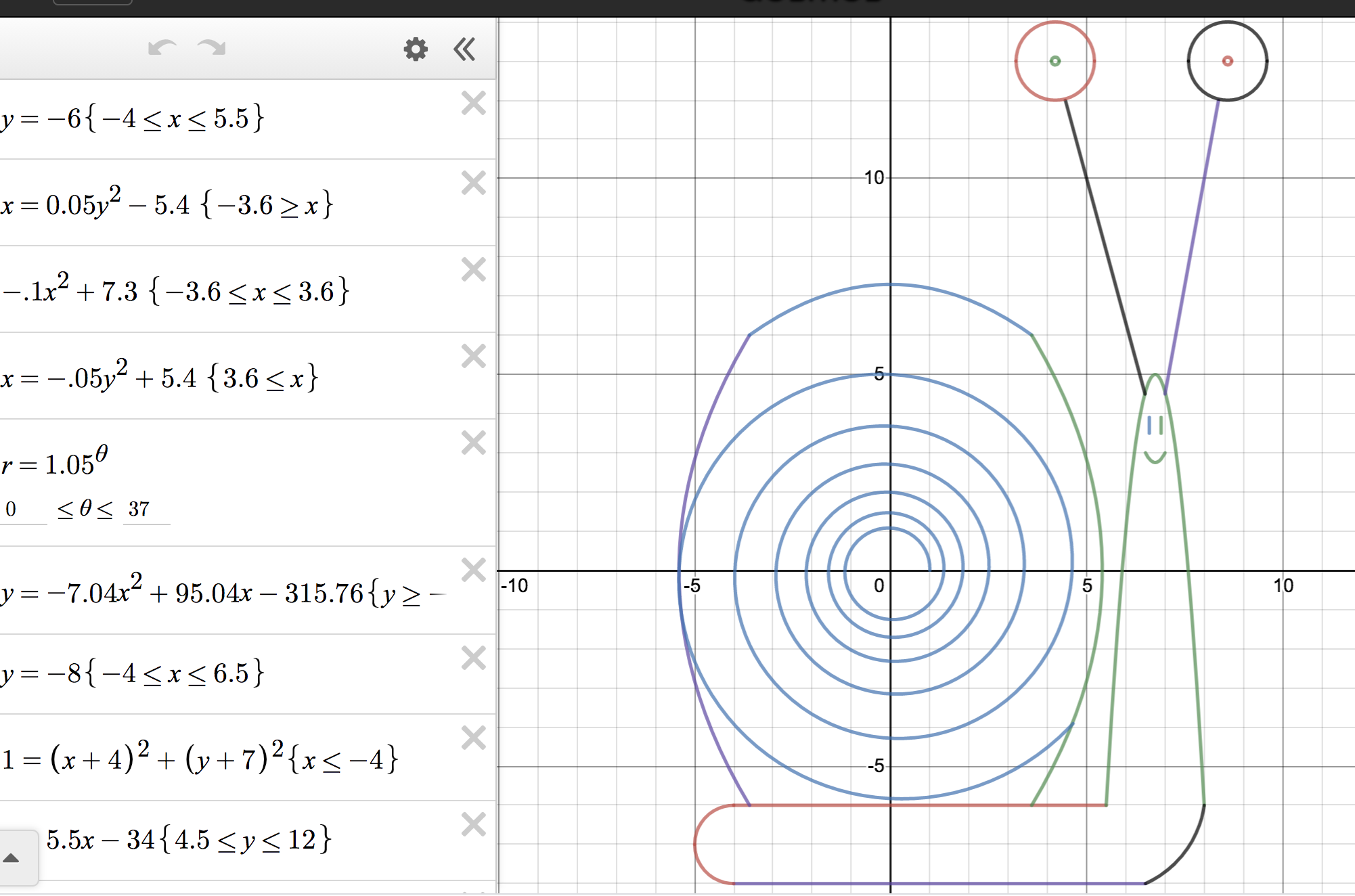
Task: Remove the y = -8 expression
Action: click(x=473, y=658)
